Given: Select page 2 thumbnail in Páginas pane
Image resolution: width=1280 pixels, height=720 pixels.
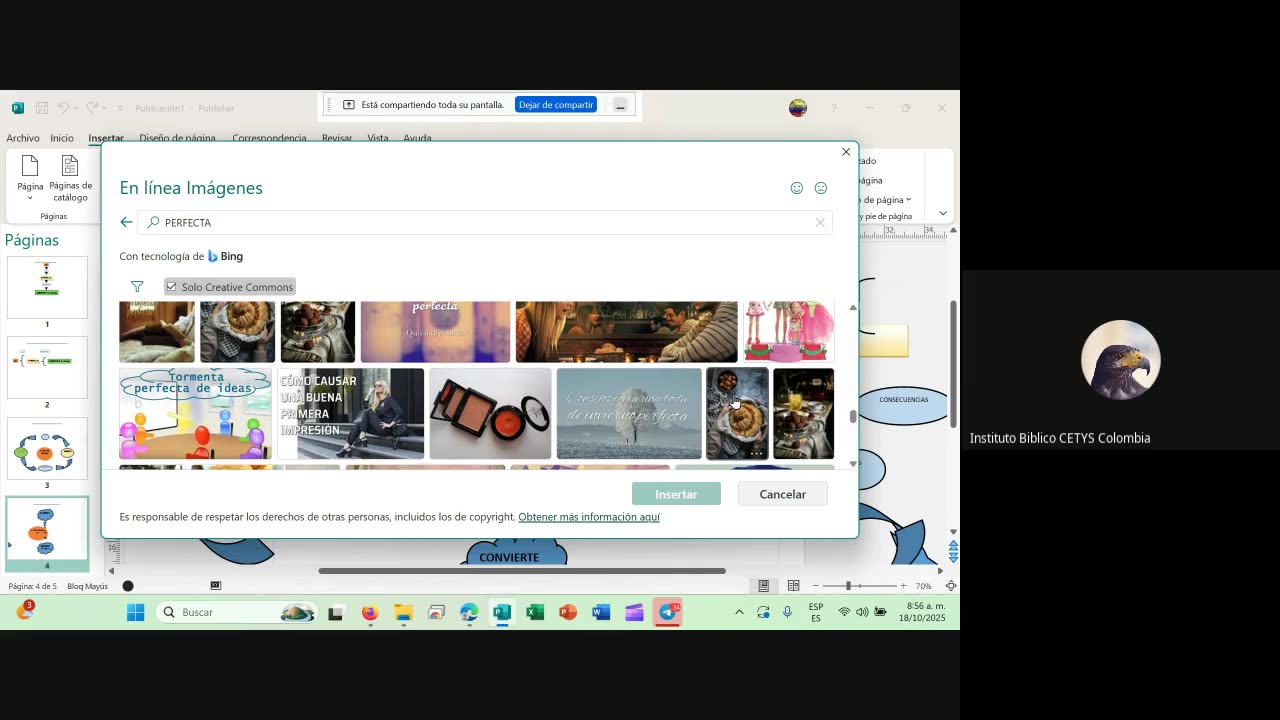Looking at the screenshot, I should 47,368.
